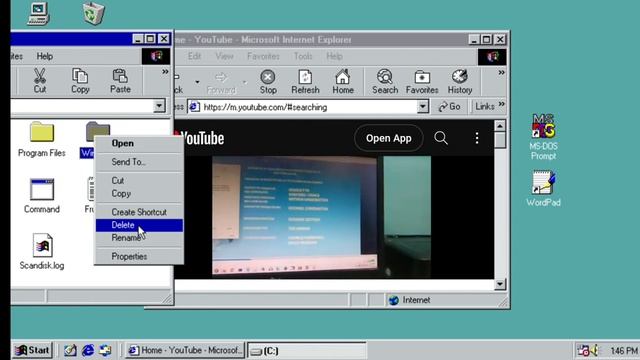Expand the C: window toolbar overflow chevron

coord(165,72)
